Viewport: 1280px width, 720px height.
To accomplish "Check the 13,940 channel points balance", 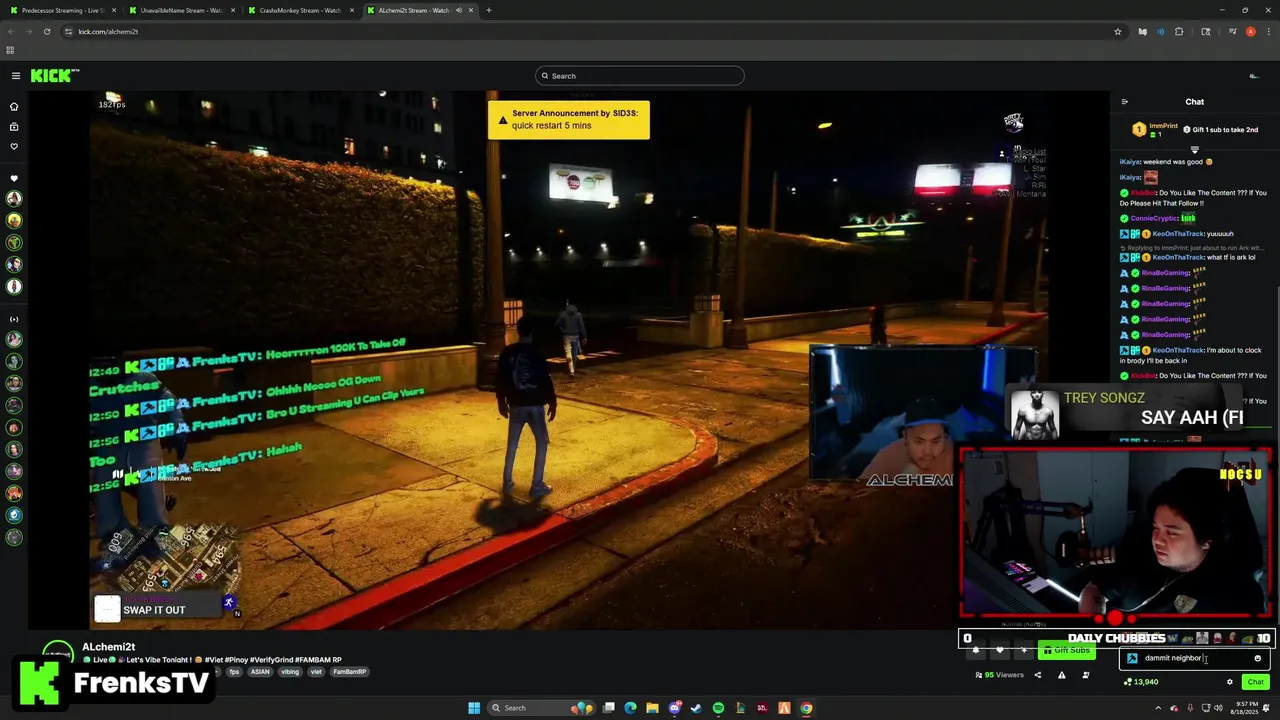I will 1142,682.
